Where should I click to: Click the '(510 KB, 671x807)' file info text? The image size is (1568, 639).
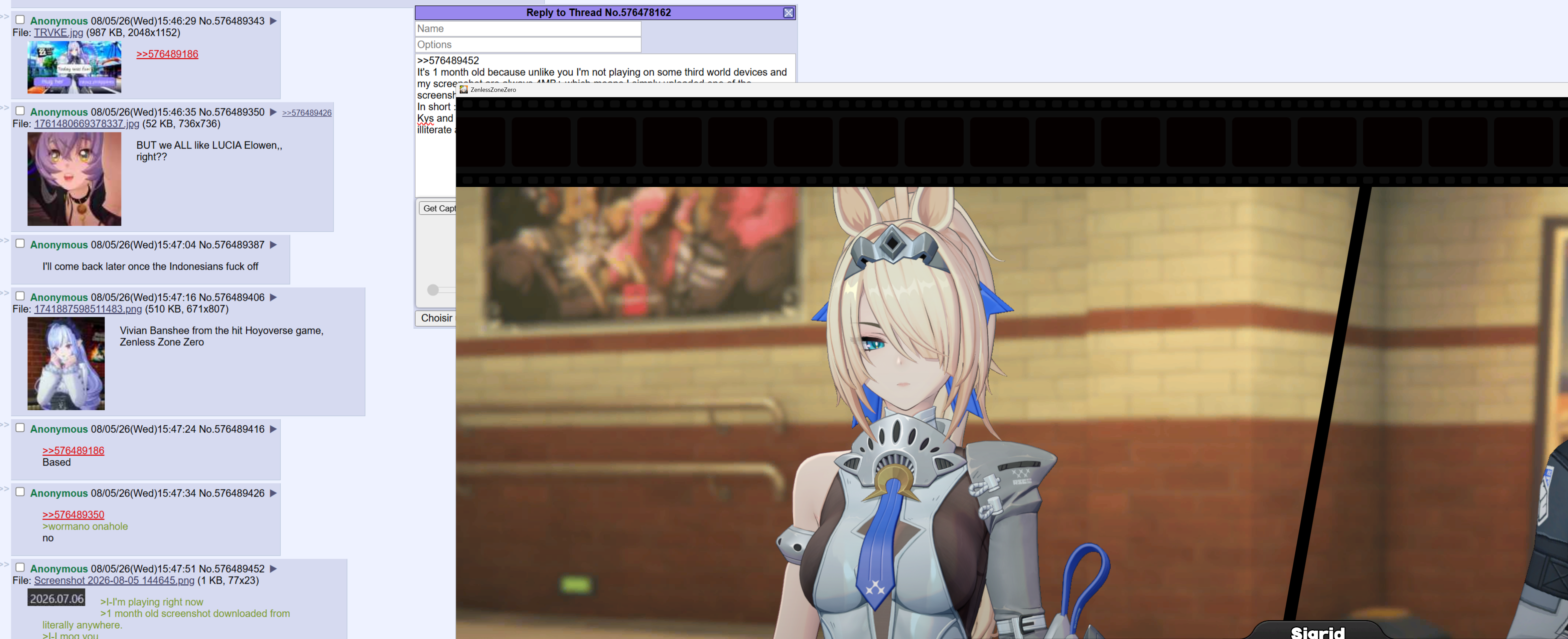pos(187,309)
